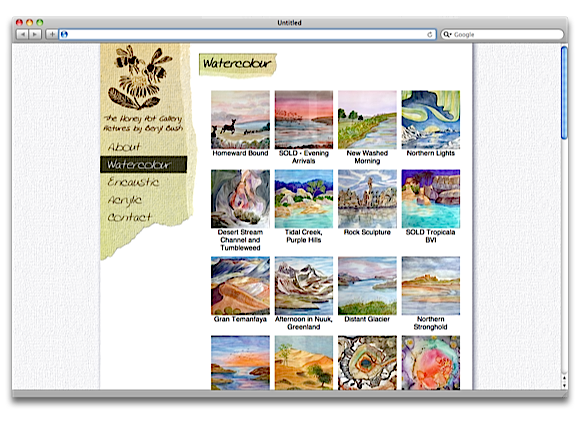Click the browser back arrow button
580x430 pixels.
pos(23,34)
